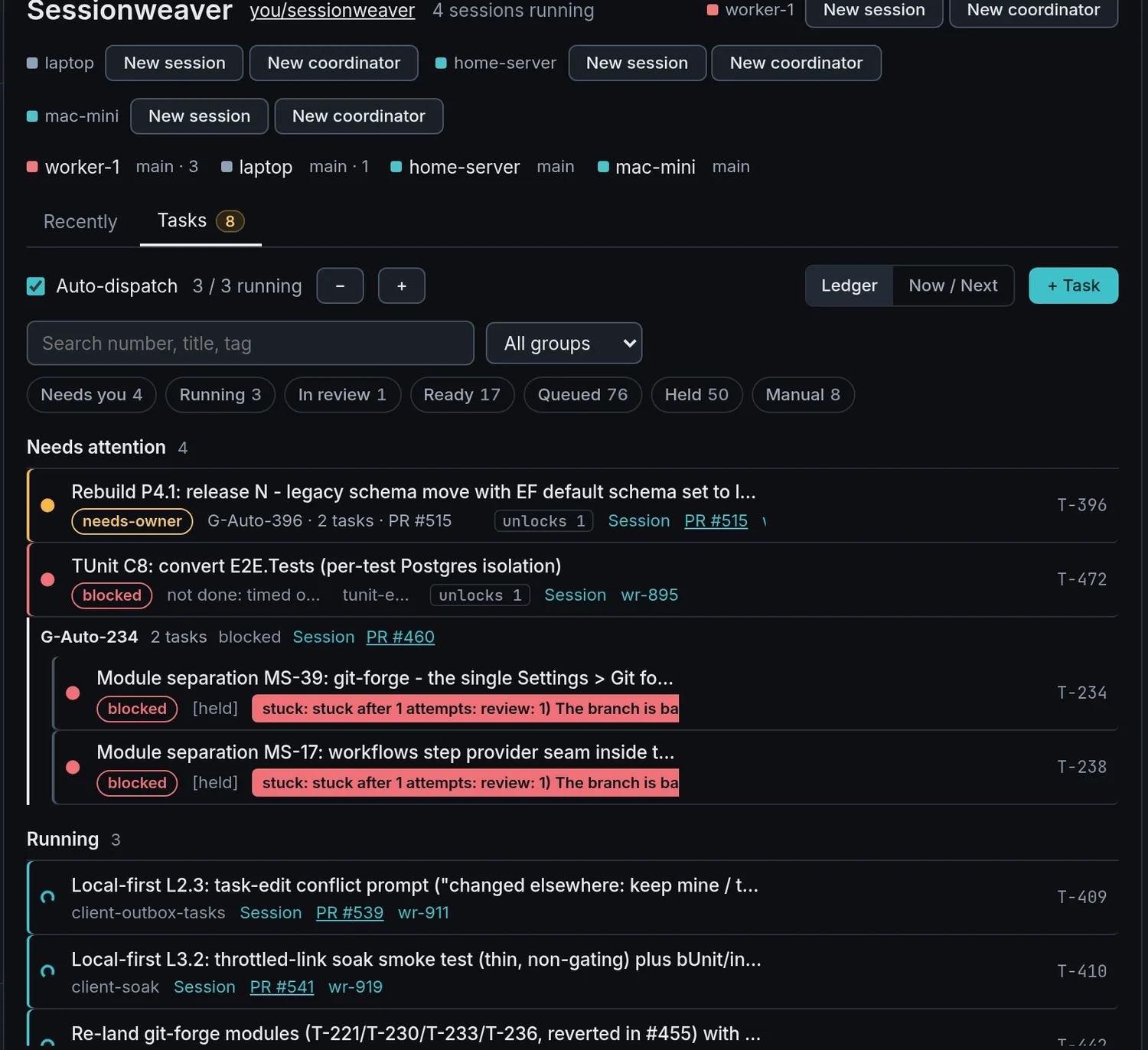Open PR #539 link
Image resolution: width=1148 pixels, height=1050 pixels.
point(350,913)
